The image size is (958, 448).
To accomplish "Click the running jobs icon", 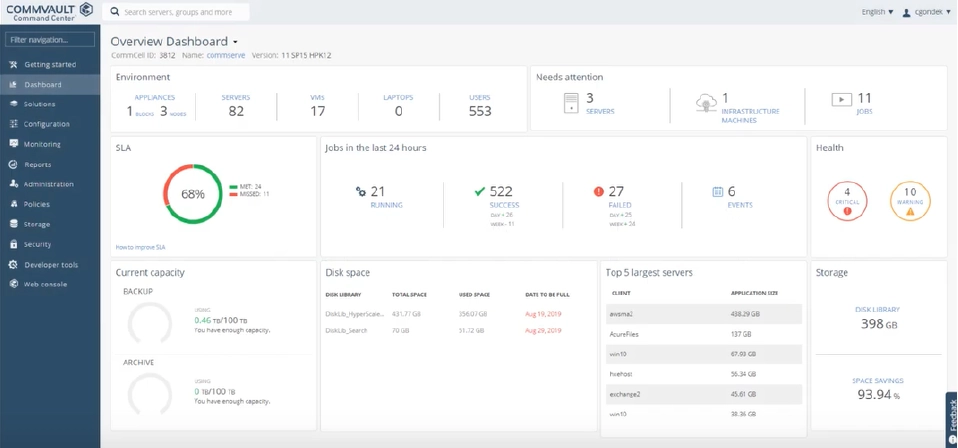I will point(361,191).
